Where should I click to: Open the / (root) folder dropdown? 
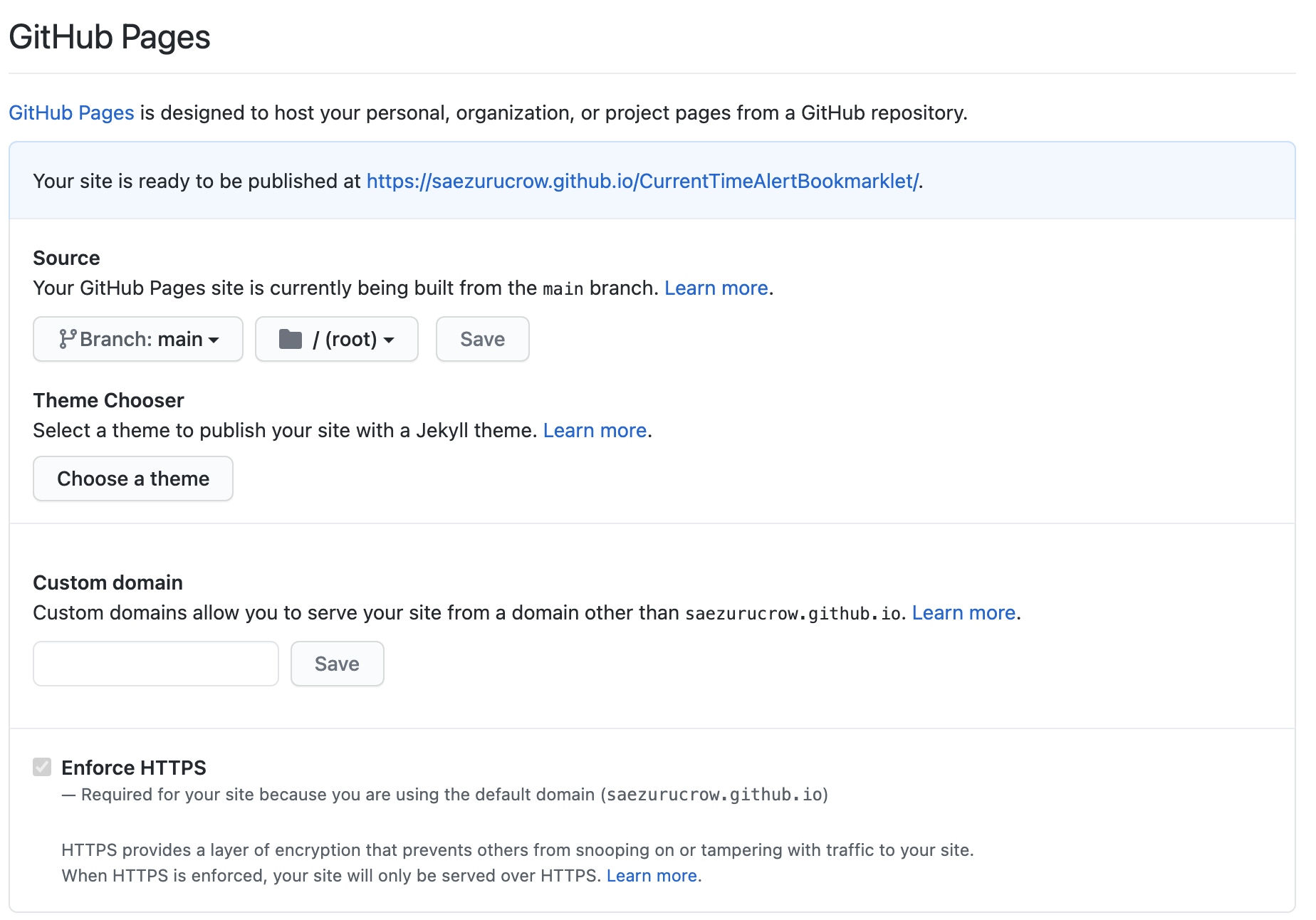pos(336,339)
